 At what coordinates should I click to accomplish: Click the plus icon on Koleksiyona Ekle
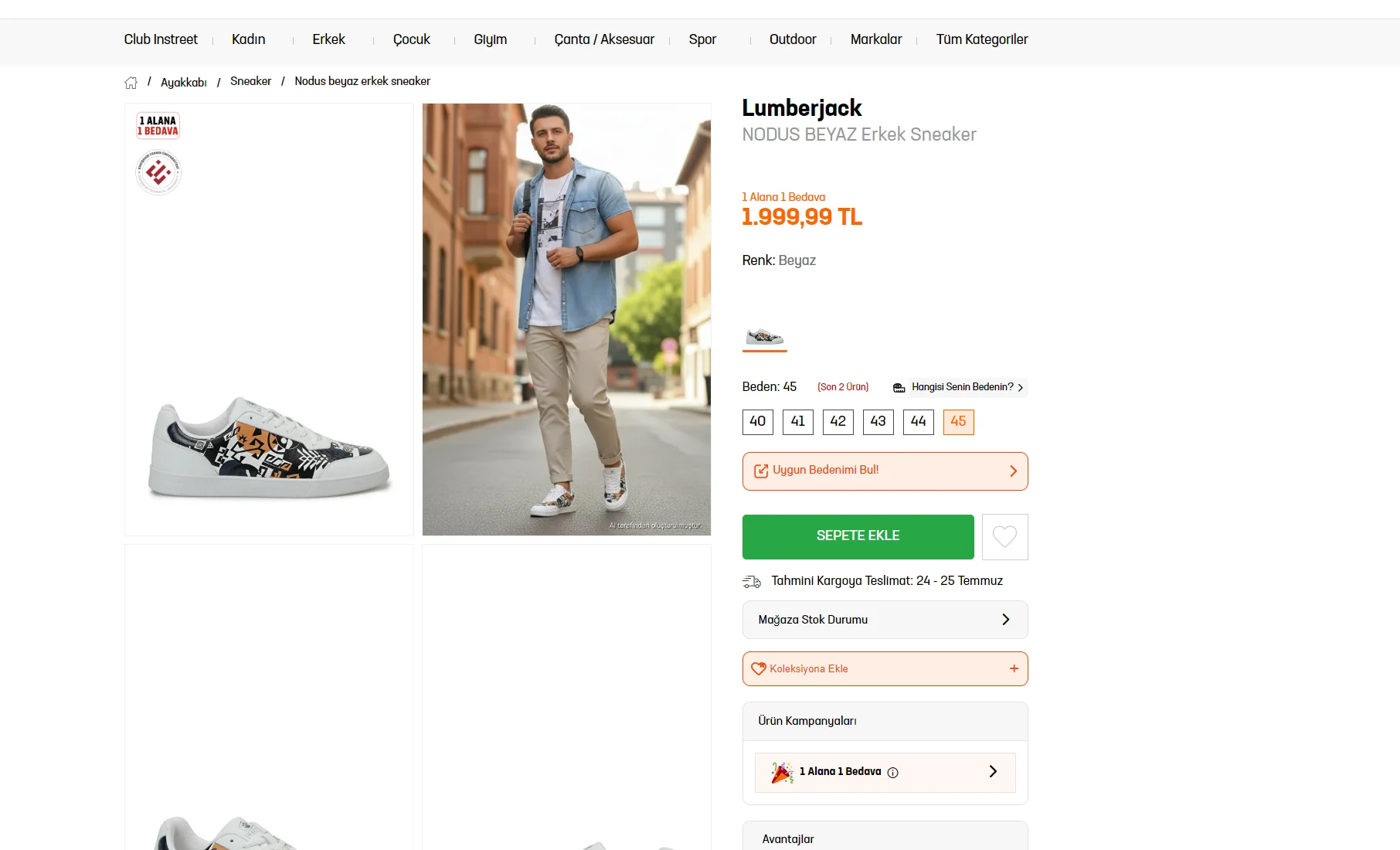coord(1014,668)
